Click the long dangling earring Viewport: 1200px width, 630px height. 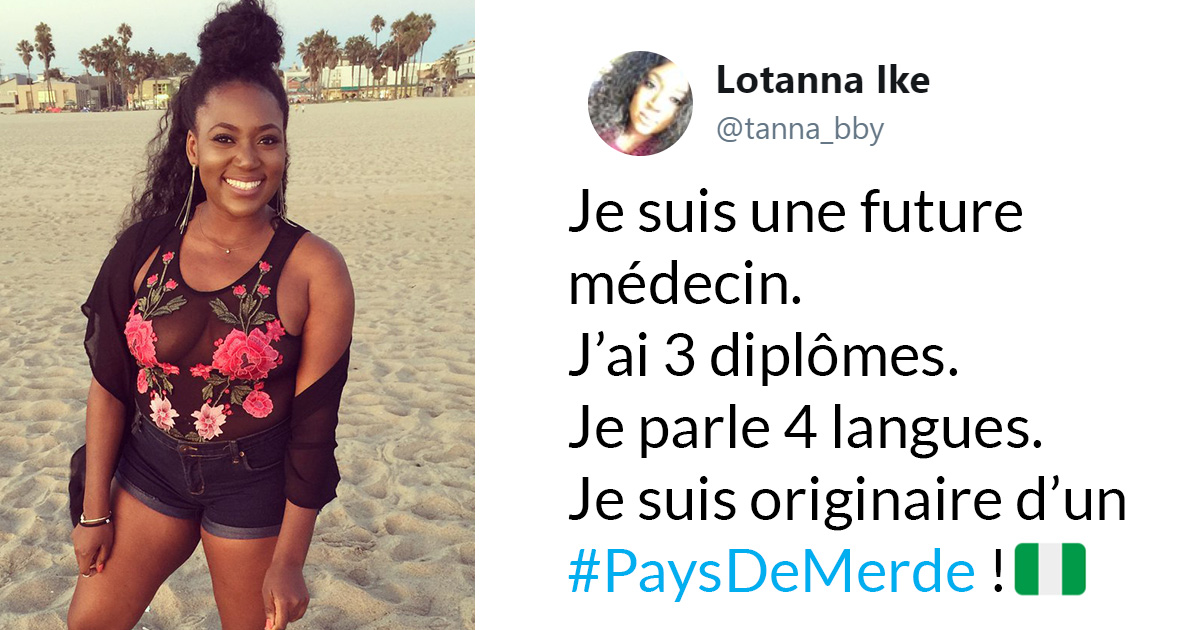pyautogui.click(x=186, y=198)
